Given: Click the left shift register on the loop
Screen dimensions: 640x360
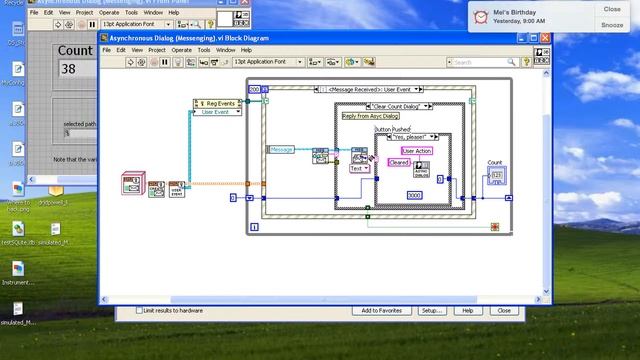Looking at the screenshot, I should coord(250,198).
